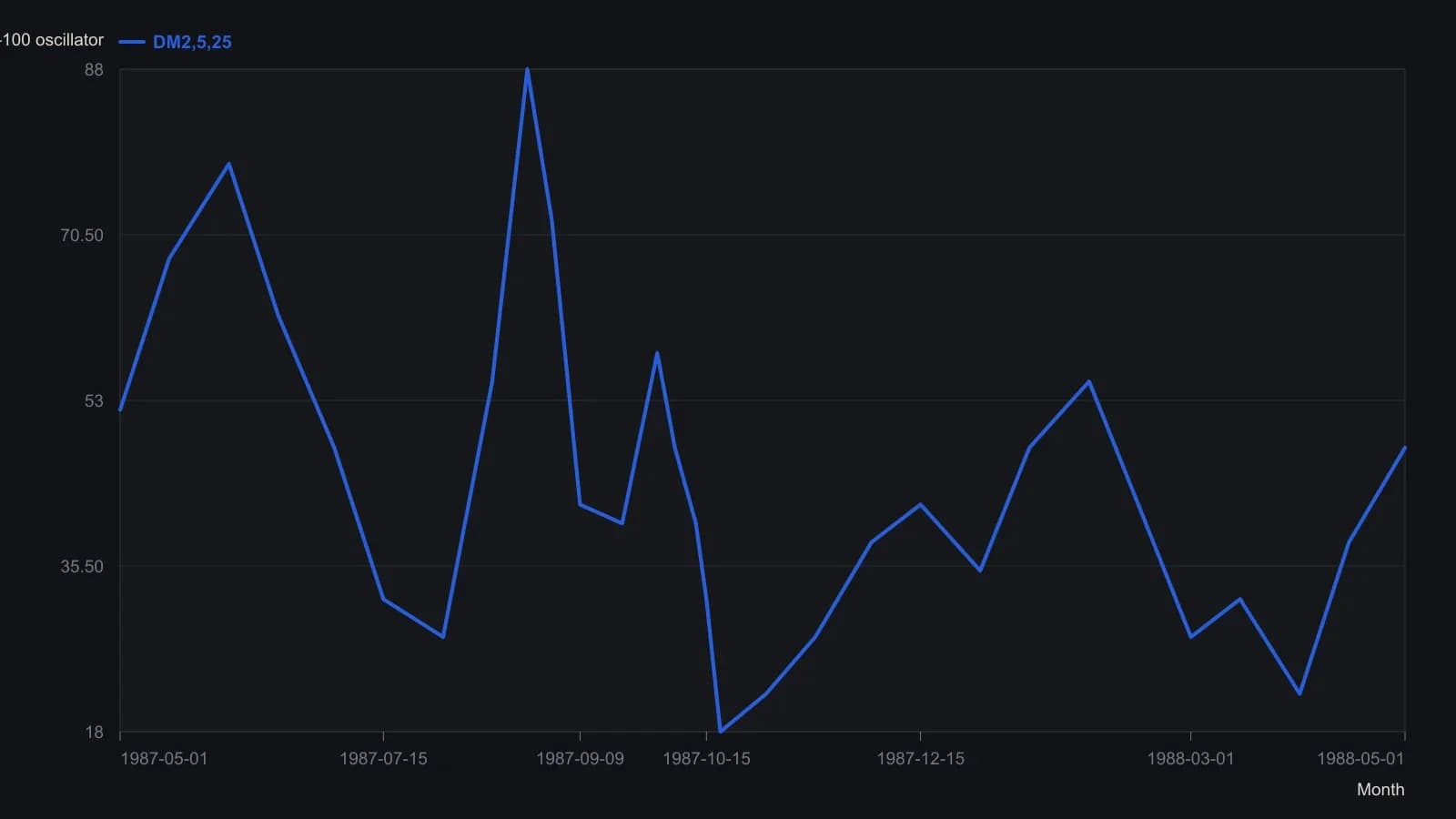Screen dimensions: 1456x819
Task: Click the 53 y-axis tick label
Action: (x=94, y=400)
